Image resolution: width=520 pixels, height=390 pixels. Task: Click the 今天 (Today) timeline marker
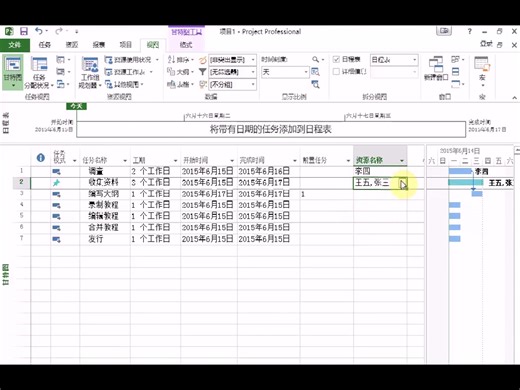(76, 106)
